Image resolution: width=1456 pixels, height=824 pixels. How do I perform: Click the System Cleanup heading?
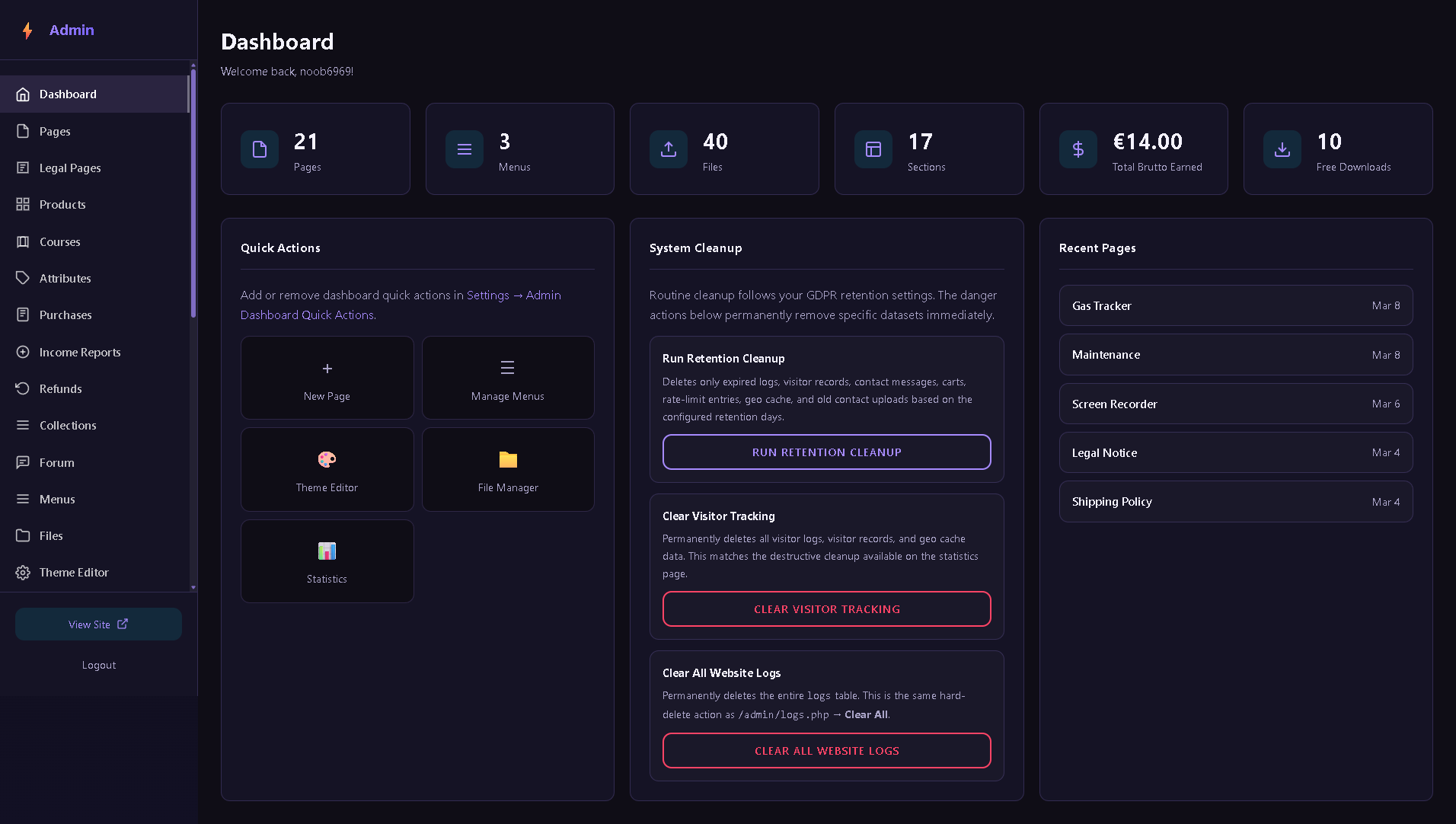tap(695, 248)
